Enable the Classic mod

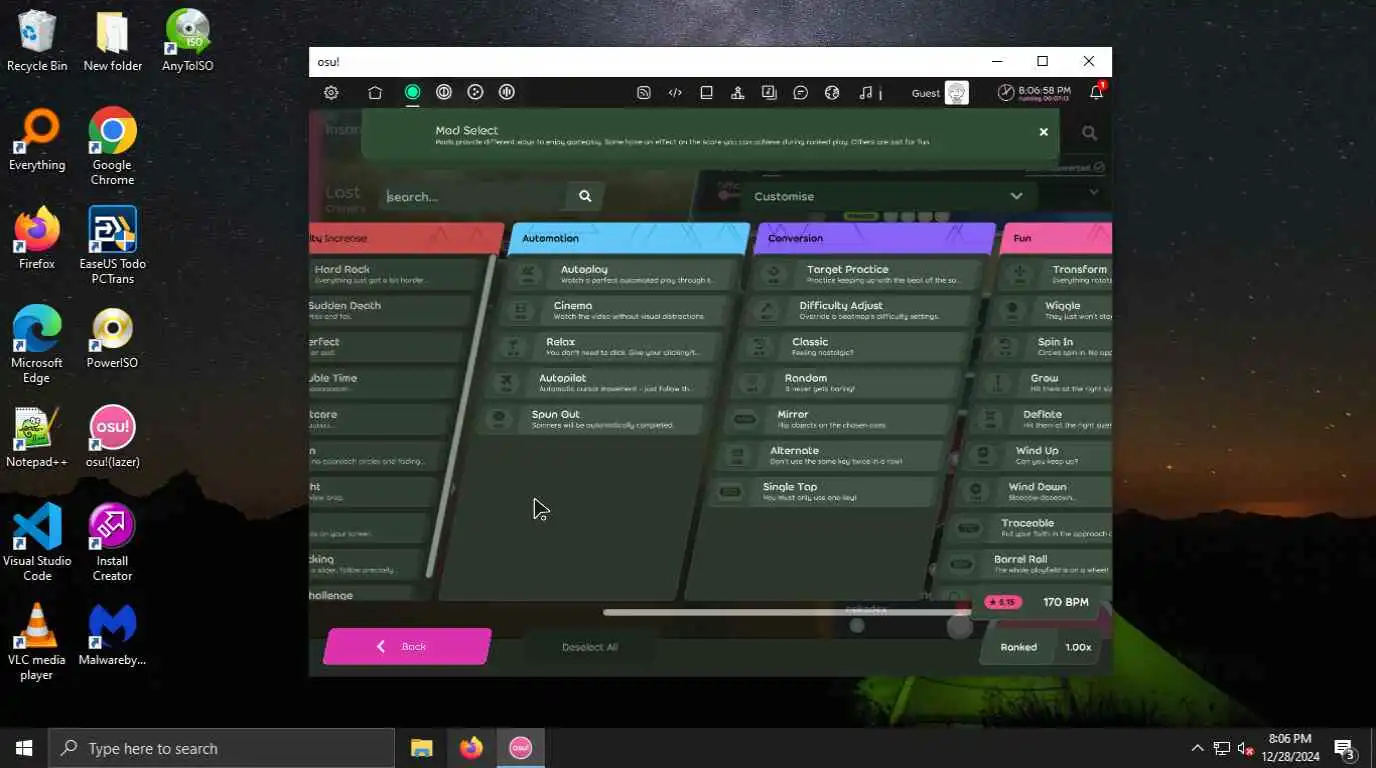(852, 347)
